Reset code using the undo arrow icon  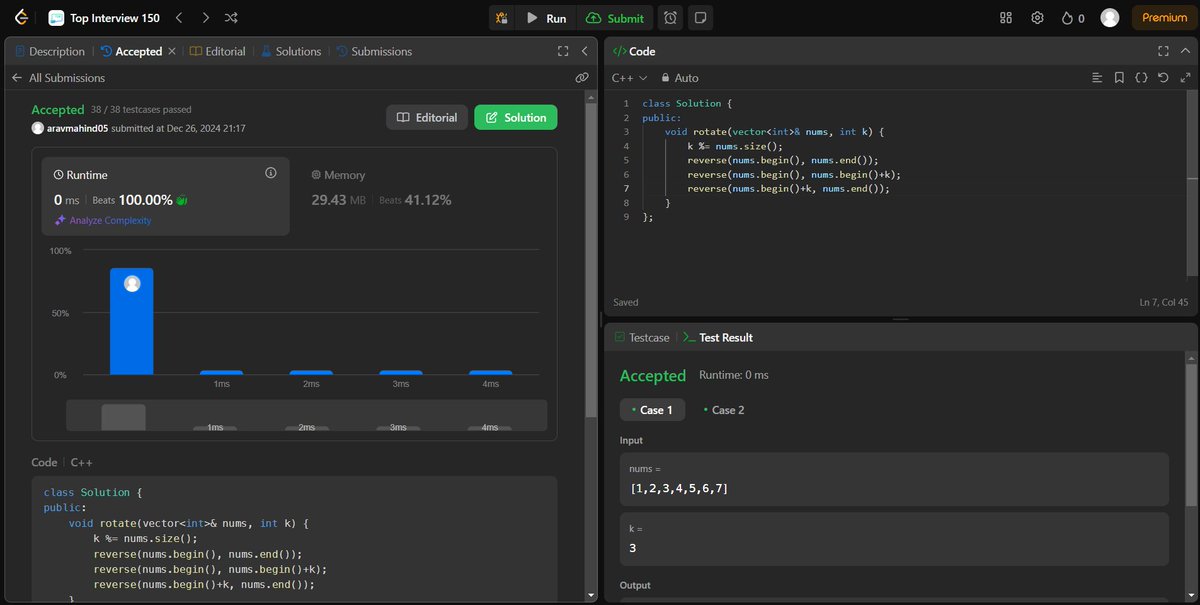pos(1163,77)
